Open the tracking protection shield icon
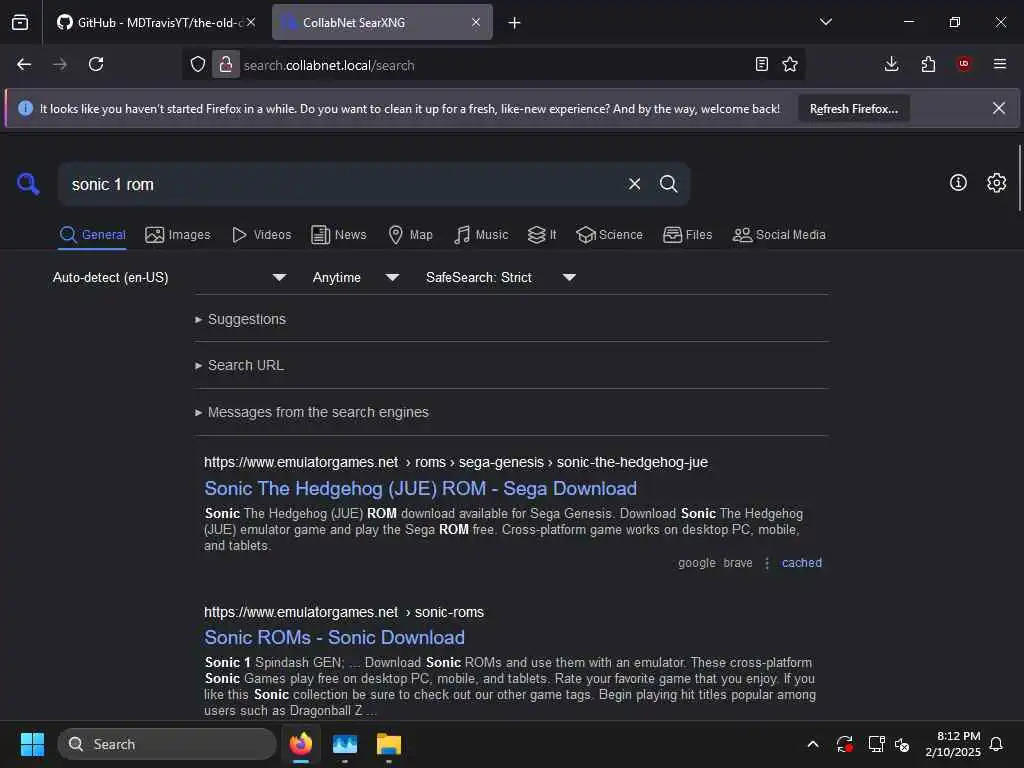The image size is (1024, 768). 198,65
